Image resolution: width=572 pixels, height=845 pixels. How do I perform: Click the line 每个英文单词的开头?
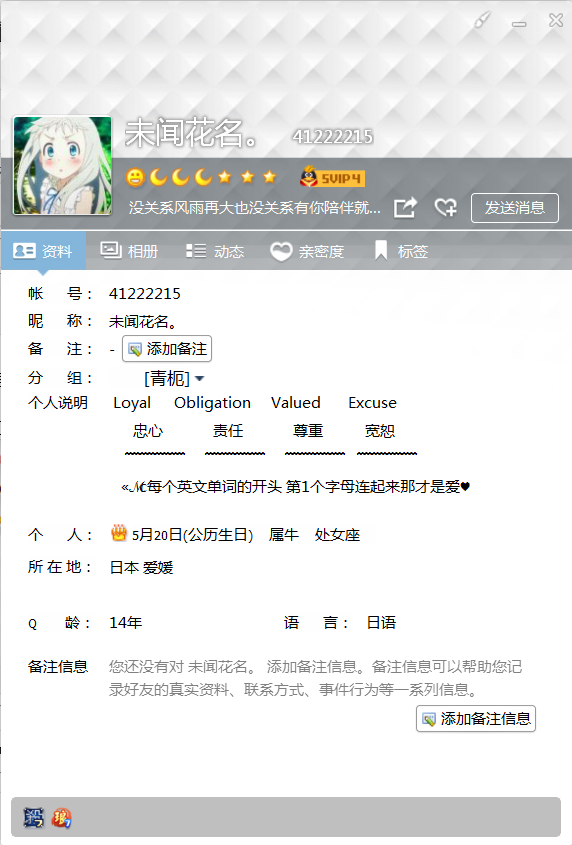[295, 487]
